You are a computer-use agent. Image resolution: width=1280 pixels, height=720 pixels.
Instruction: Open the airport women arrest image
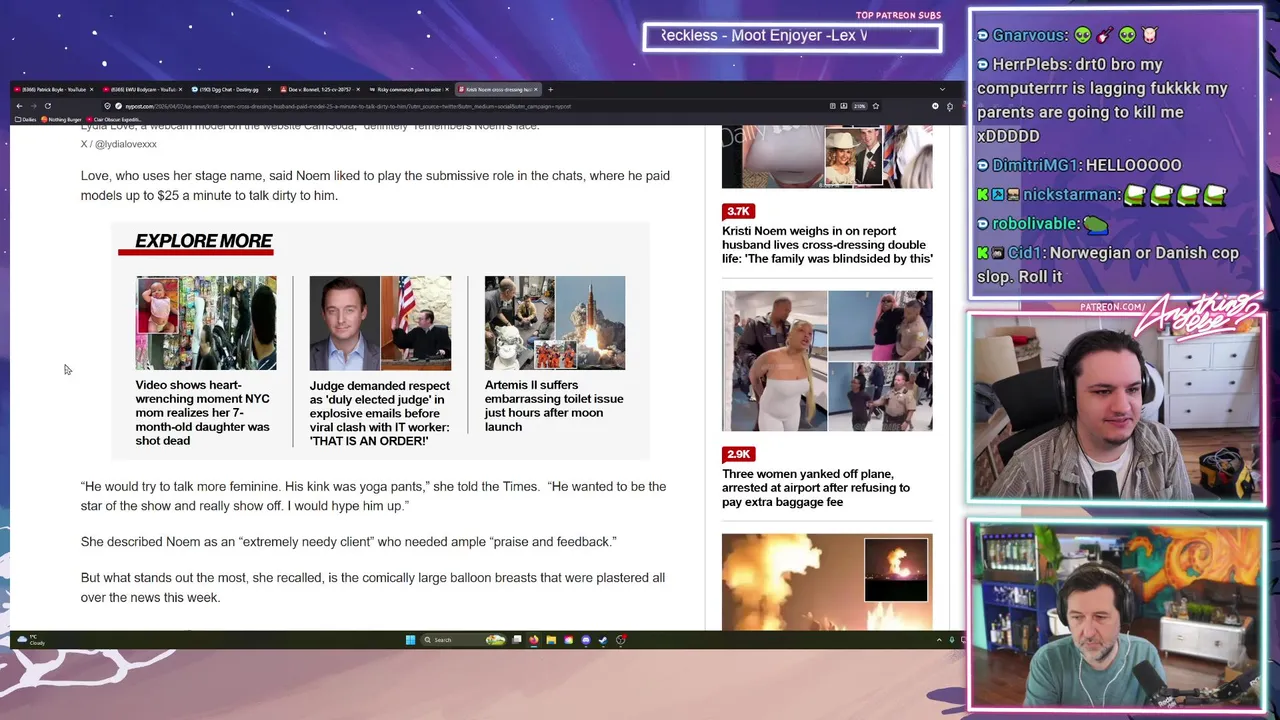click(x=827, y=361)
